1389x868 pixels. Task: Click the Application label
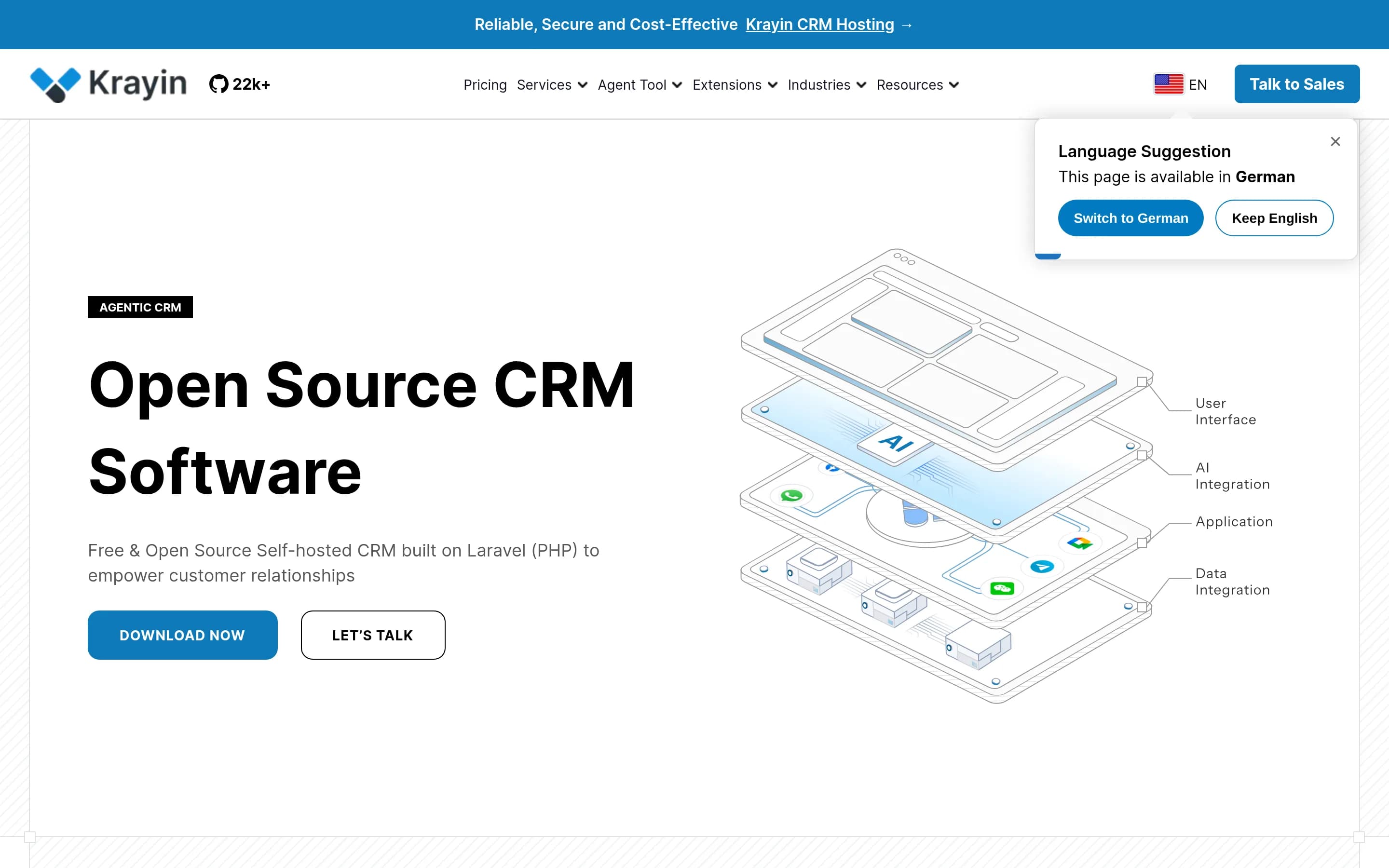click(x=1234, y=521)
